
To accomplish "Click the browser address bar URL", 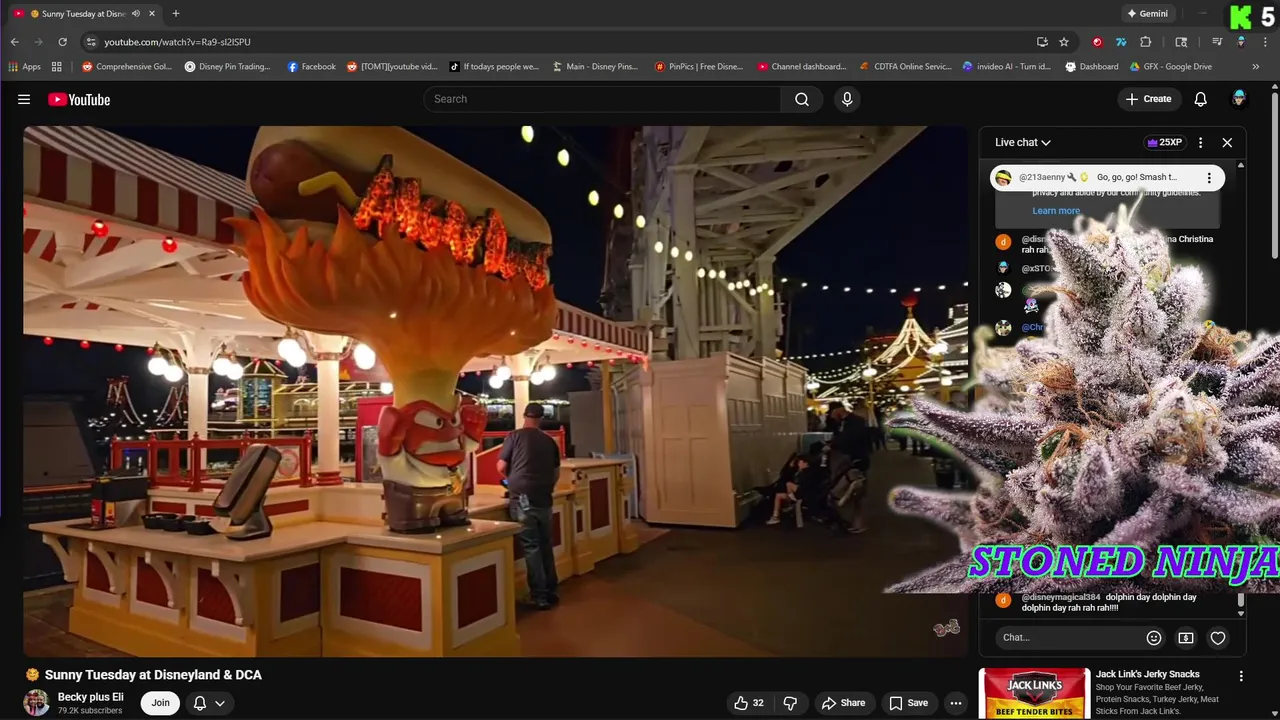I will [178, 42].
